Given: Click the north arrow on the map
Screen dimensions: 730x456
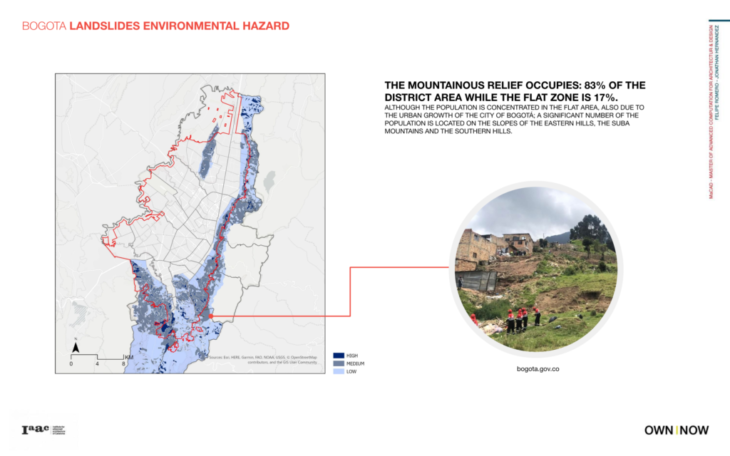Looking at the screenshot, I should pos(73,347).
